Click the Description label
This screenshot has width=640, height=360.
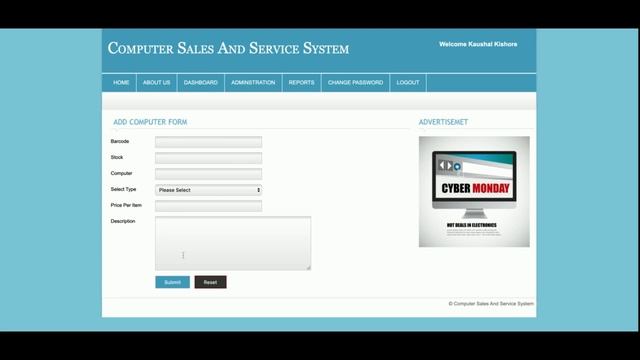123,221
